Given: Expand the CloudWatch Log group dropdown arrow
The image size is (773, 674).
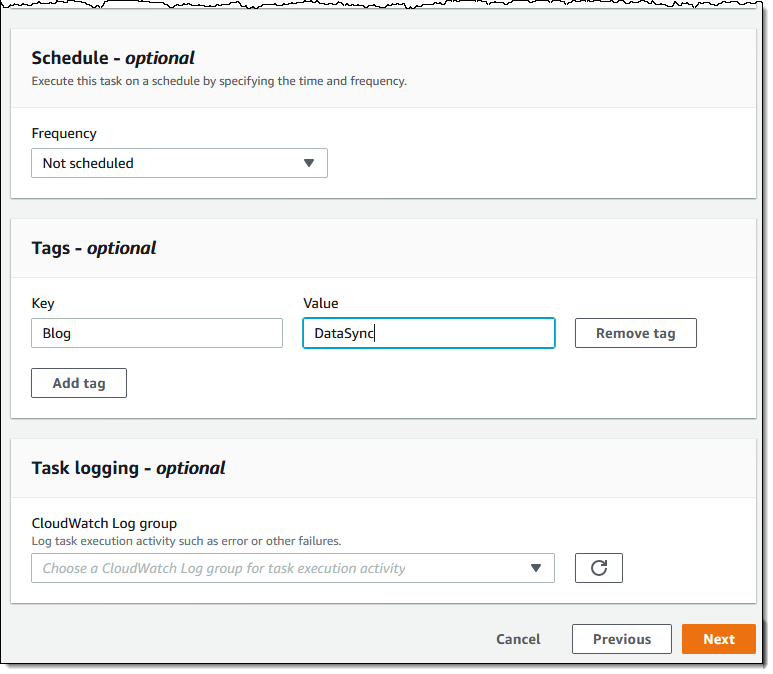Looking at the screenshot, I should (535, 568).
